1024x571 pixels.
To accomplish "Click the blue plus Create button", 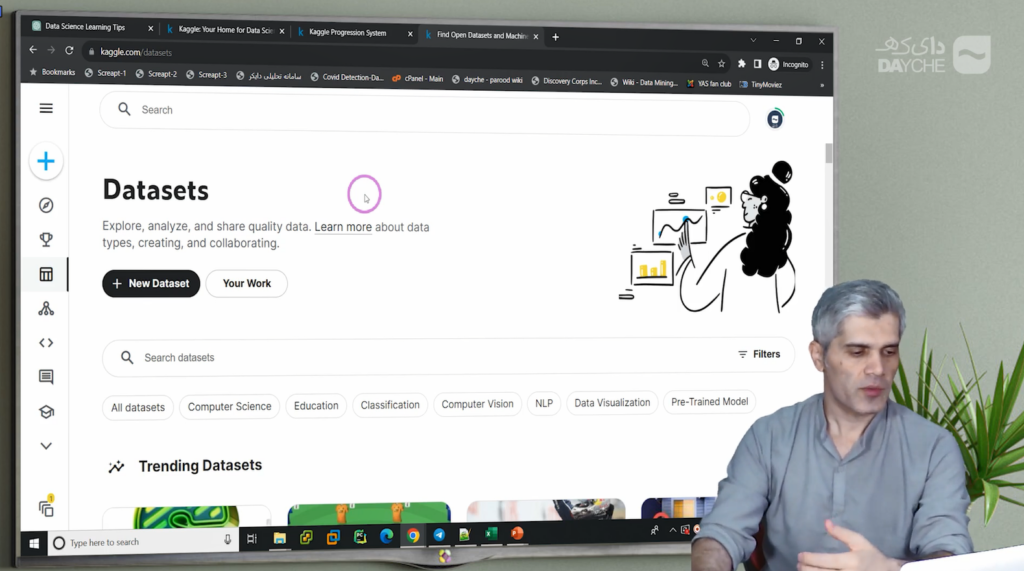I will [46, 161].
